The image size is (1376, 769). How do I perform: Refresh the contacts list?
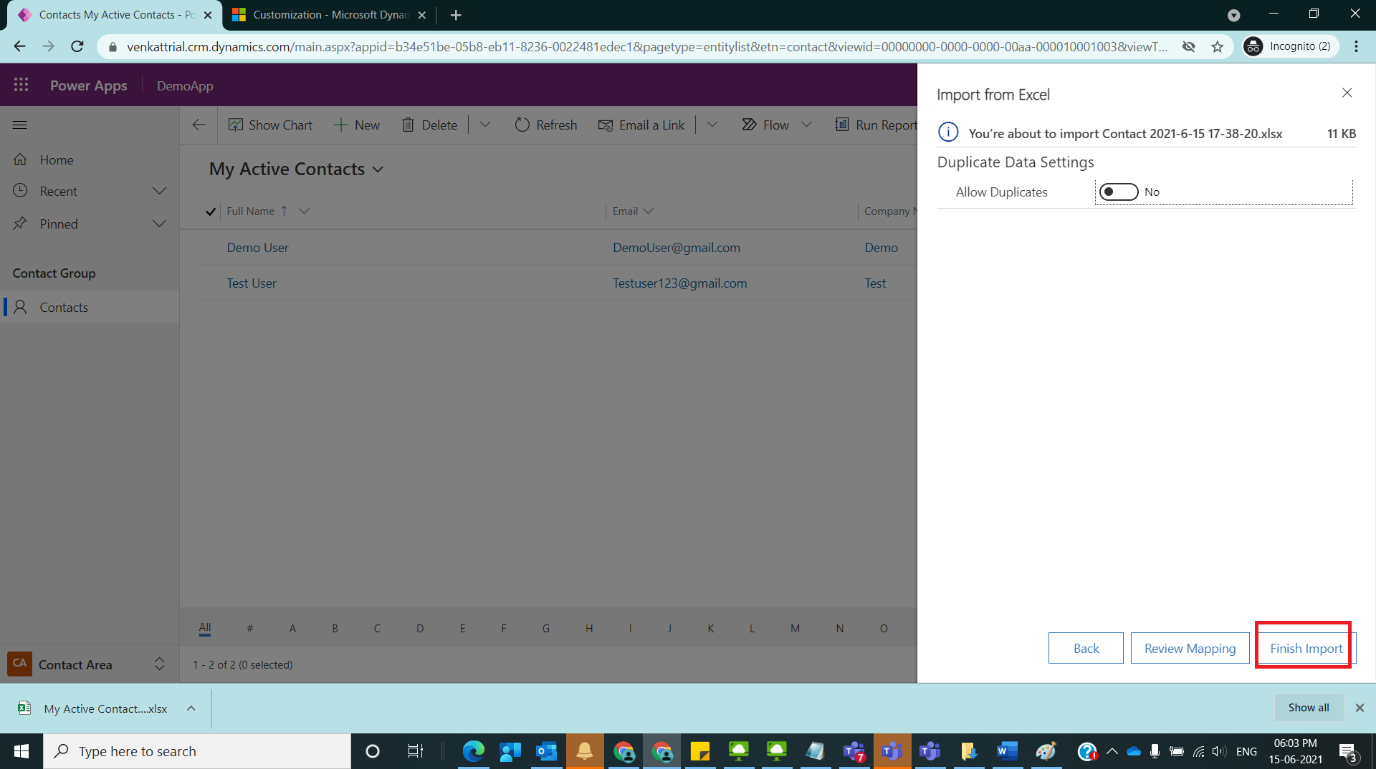(545, 124)
